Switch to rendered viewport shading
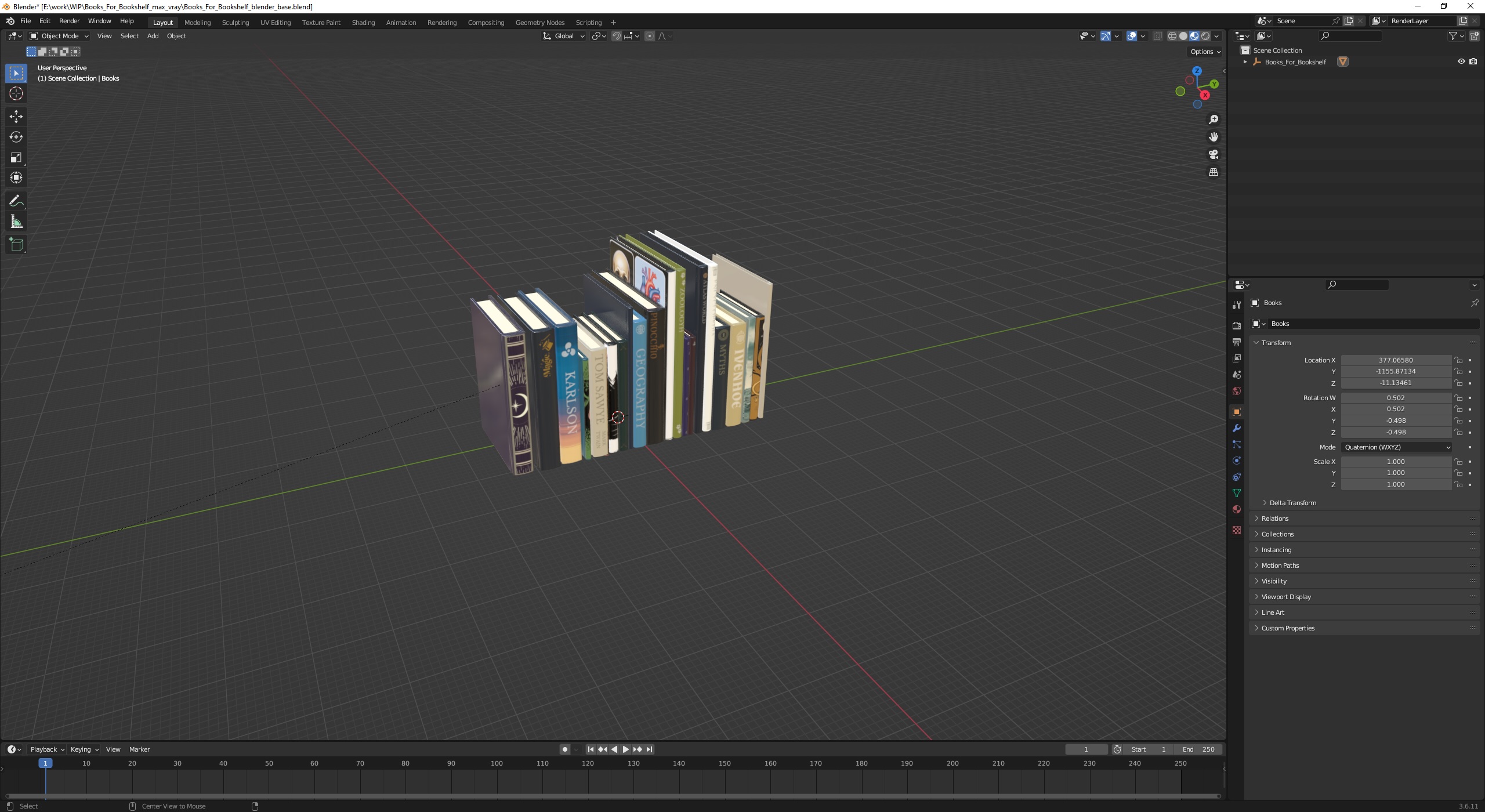1485x812 pixels. 1205,36
